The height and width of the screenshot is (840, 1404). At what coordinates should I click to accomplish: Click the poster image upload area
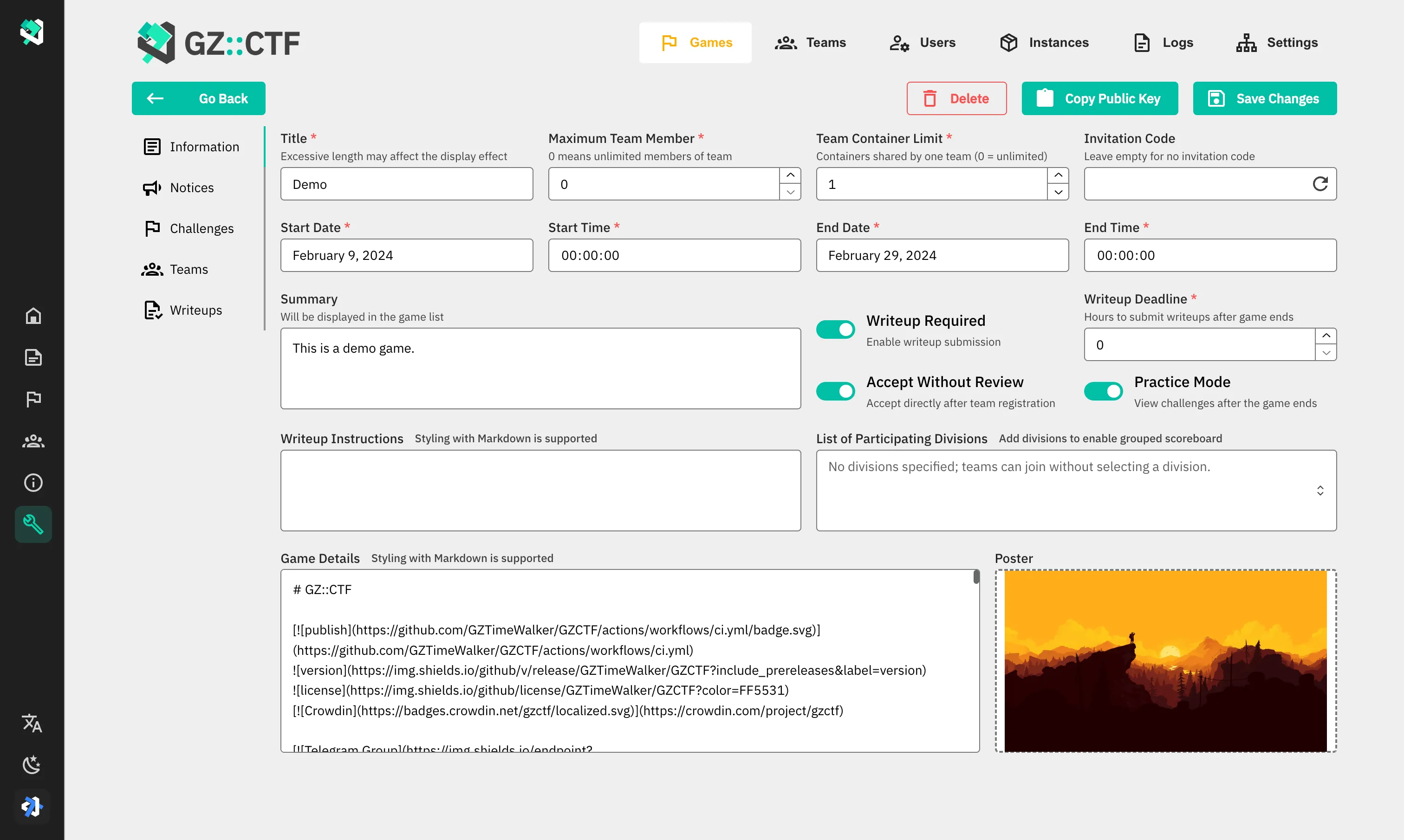(1165, 660)
